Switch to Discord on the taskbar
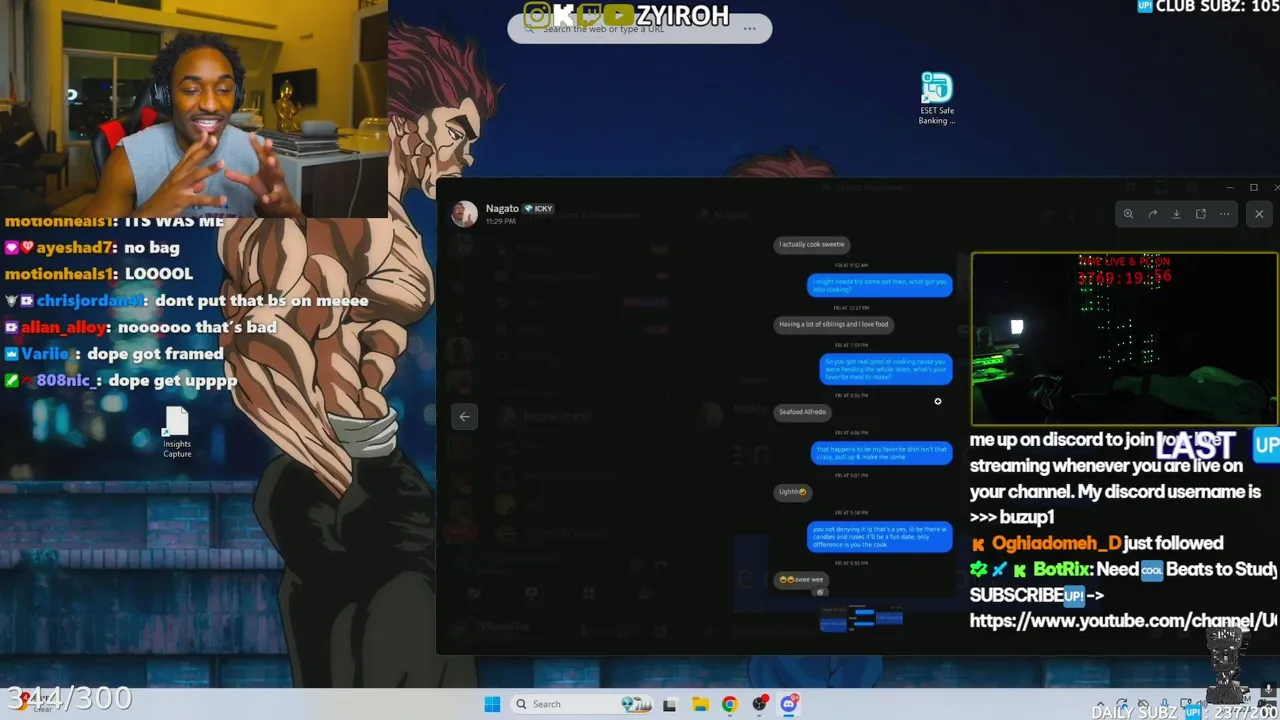 [x=789, y=704]
